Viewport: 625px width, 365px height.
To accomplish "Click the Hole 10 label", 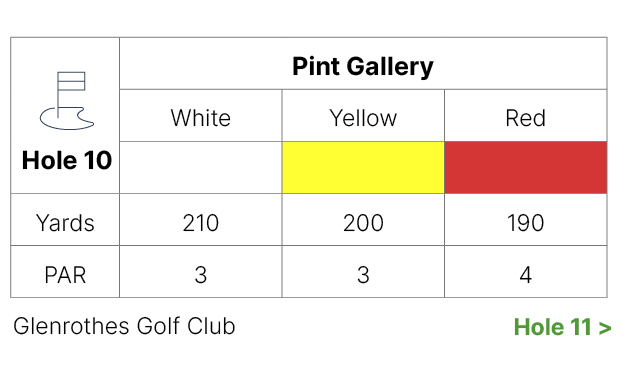I will pyautogui.click(x=67, y=160).
